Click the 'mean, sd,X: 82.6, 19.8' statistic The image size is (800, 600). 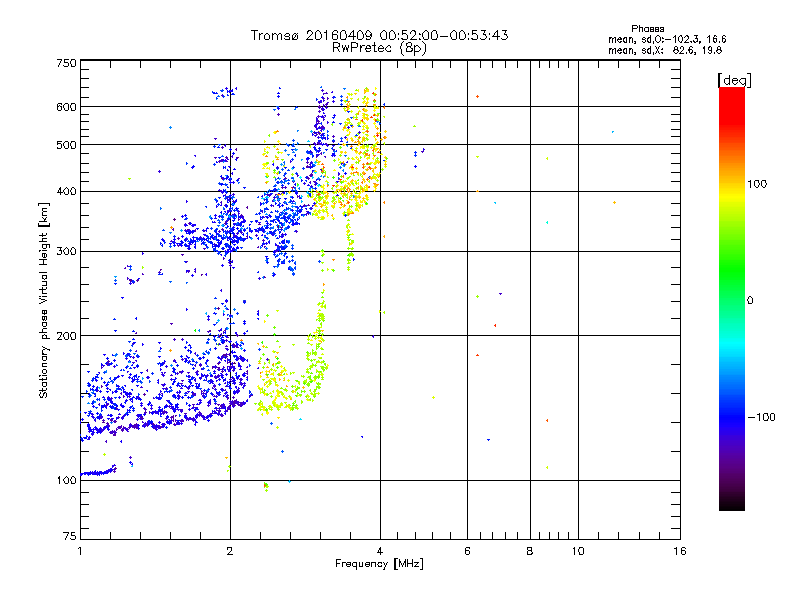tap(665, 50)
